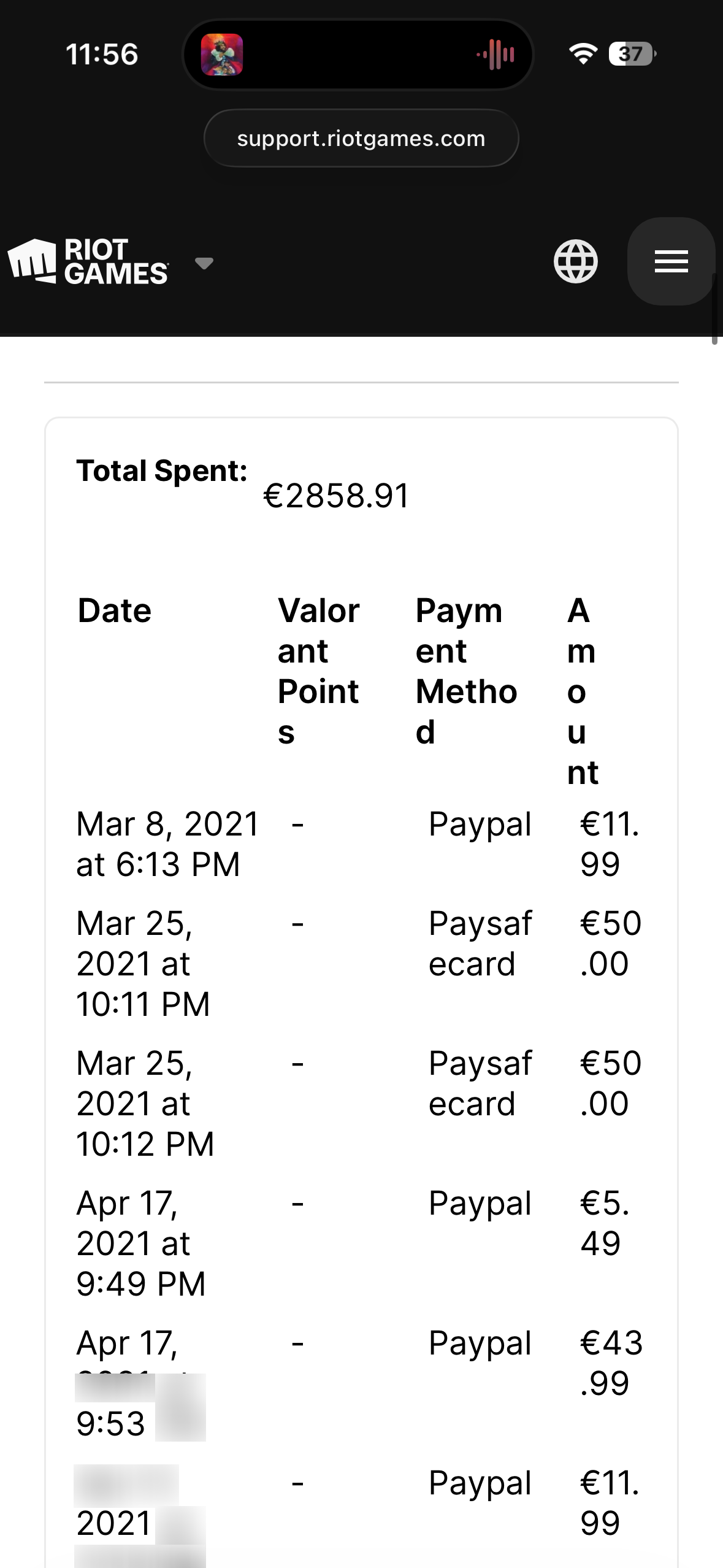The width and height of the screenshot is (723, 1568).
Task: Open the music app artwork in Dynamic Island
Action: pos(222,55)
